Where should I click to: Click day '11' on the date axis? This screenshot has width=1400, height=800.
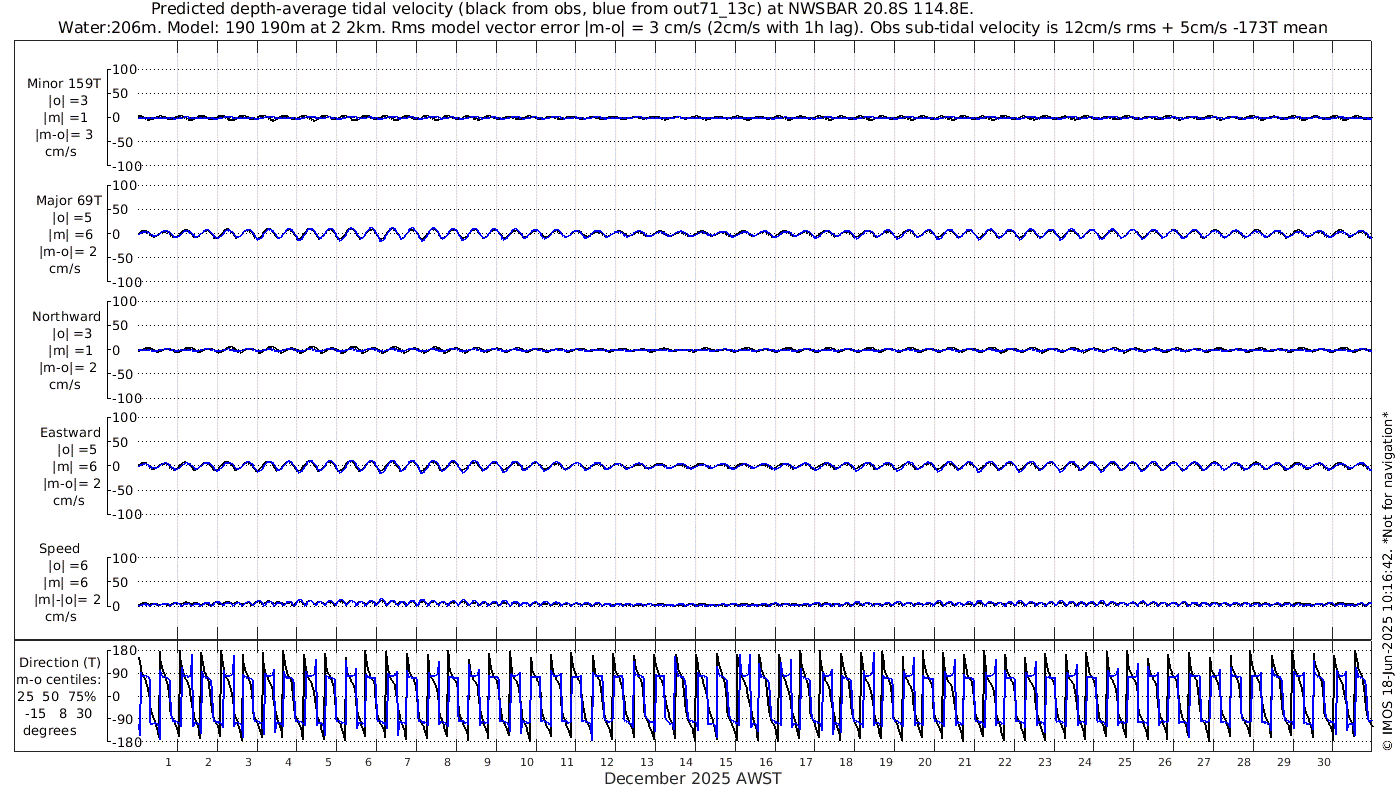point(567,762)
